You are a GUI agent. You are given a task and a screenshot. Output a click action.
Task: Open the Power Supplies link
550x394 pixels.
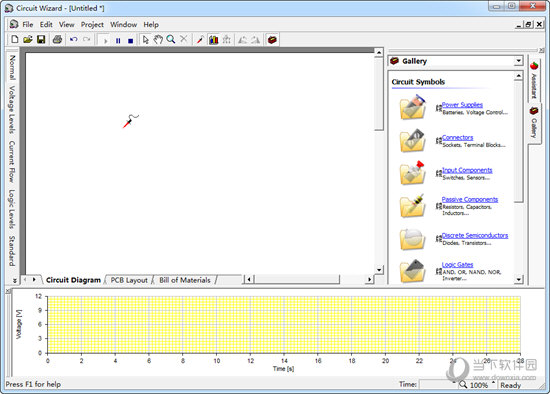(462, 105)
